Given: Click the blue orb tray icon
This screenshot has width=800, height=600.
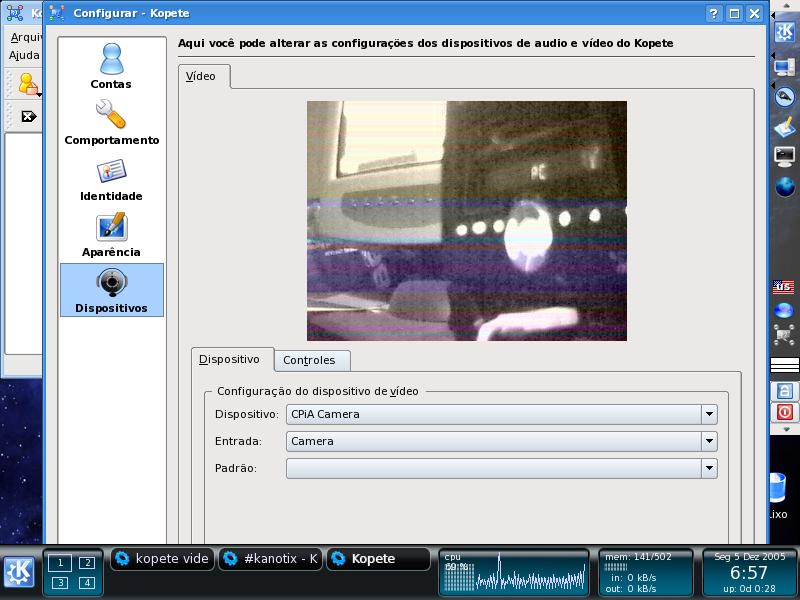Looking at the screenshot, I should click(x=784, y=310).
